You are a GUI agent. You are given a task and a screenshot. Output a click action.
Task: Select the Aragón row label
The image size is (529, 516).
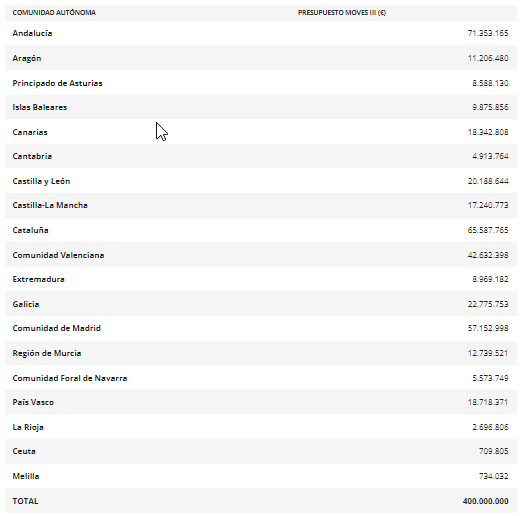27,58
